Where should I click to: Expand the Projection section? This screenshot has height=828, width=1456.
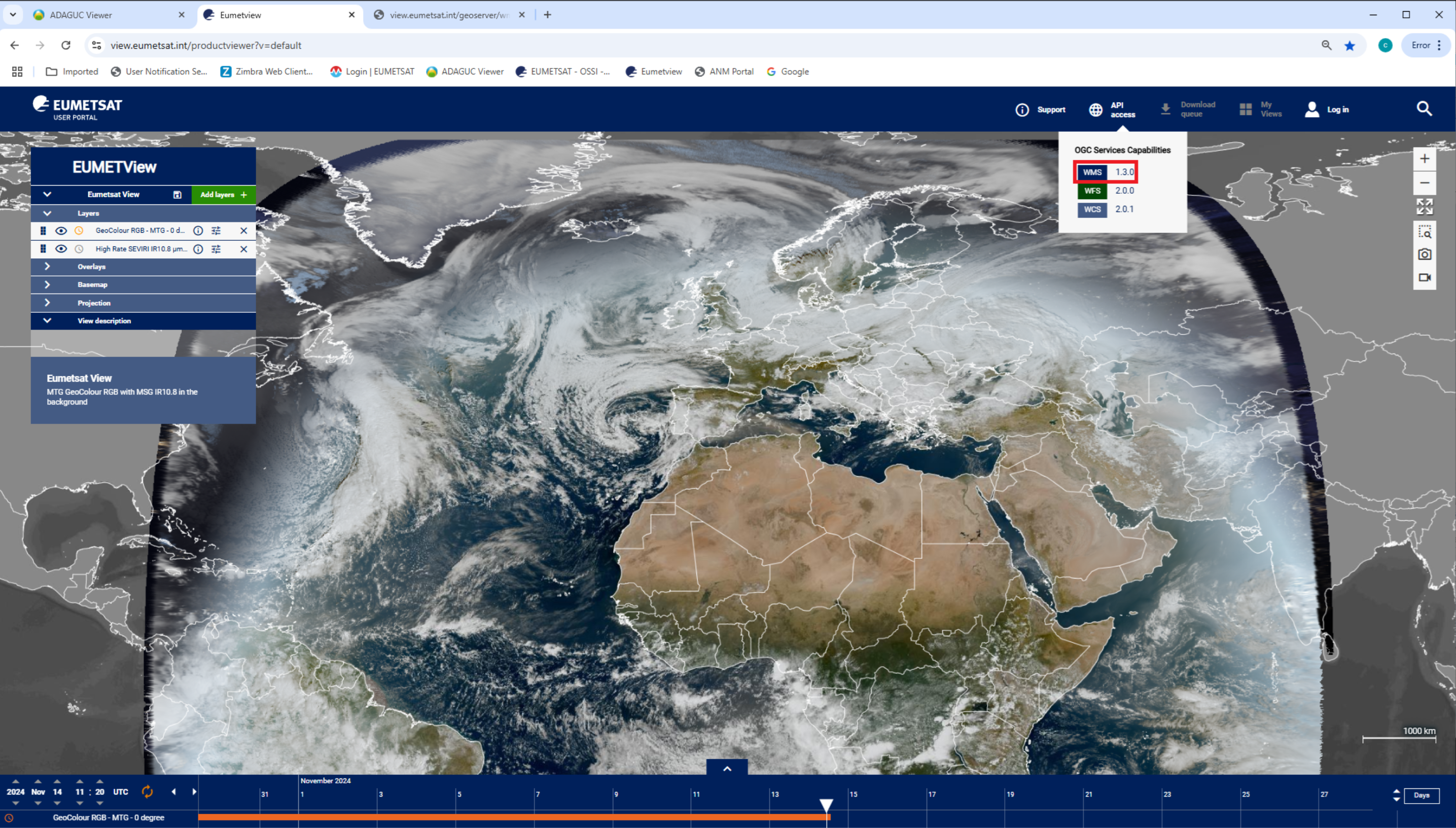[x=47, y=303]
